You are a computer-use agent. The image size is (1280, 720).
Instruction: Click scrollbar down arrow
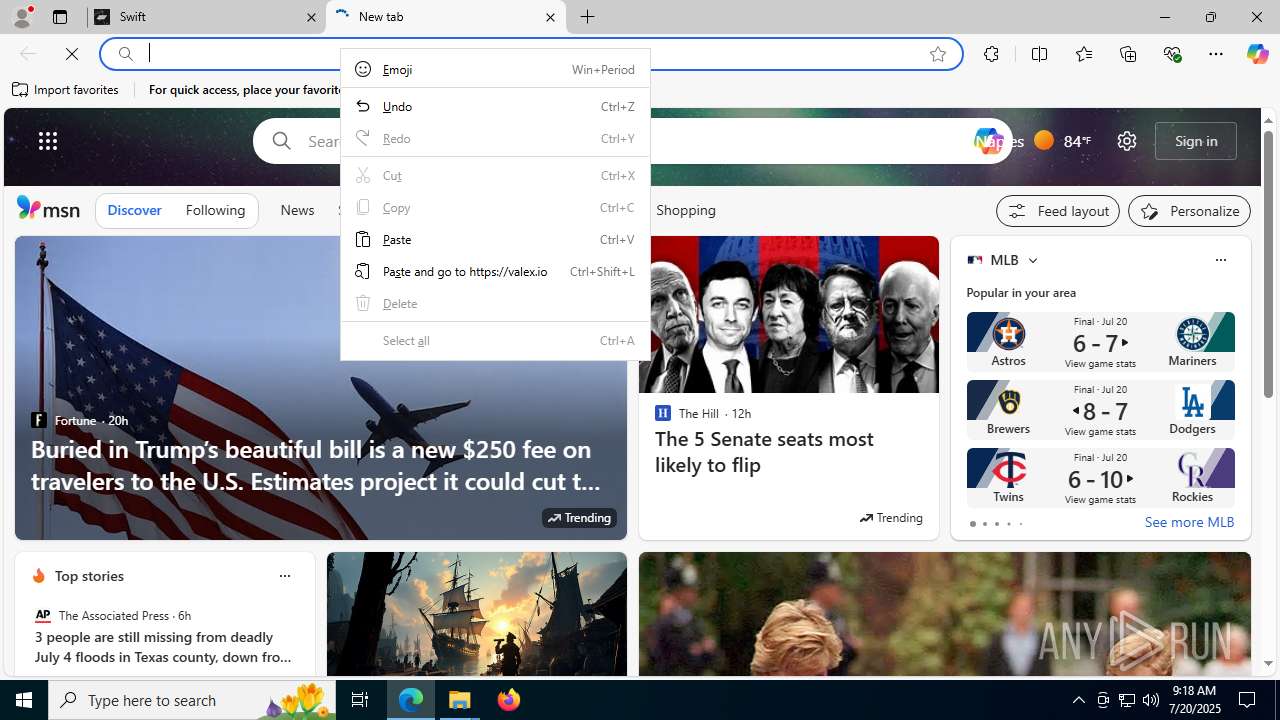pyautogui.click(x=1268, y=664)
